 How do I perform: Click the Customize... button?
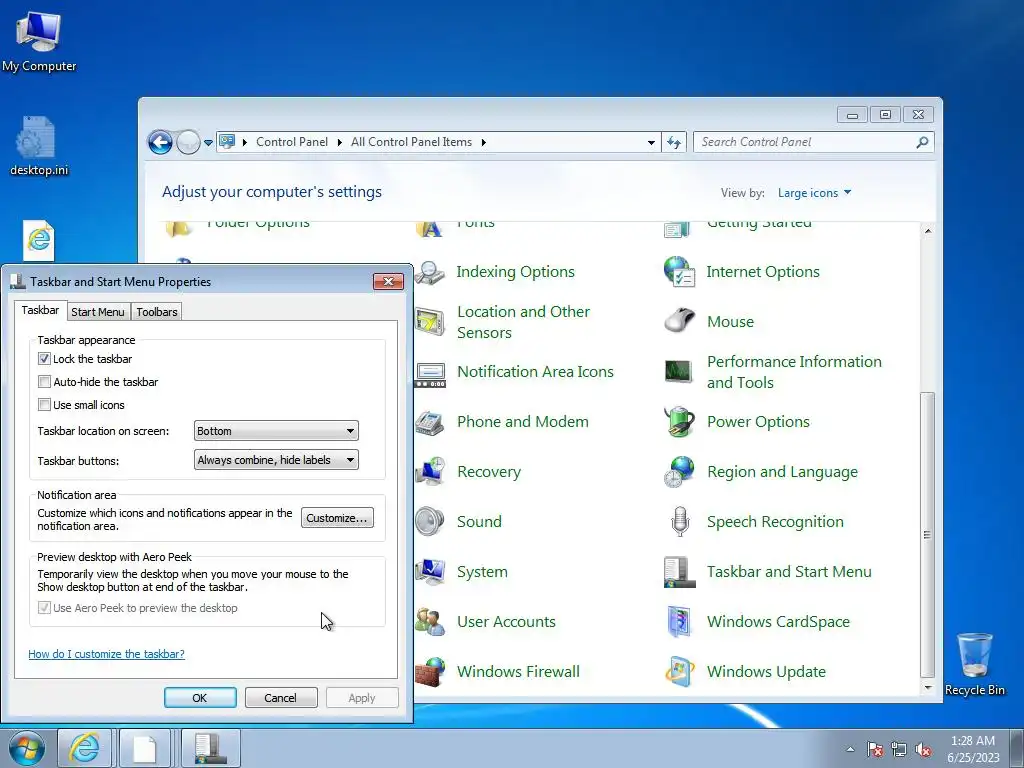click(x=338, y=518)
